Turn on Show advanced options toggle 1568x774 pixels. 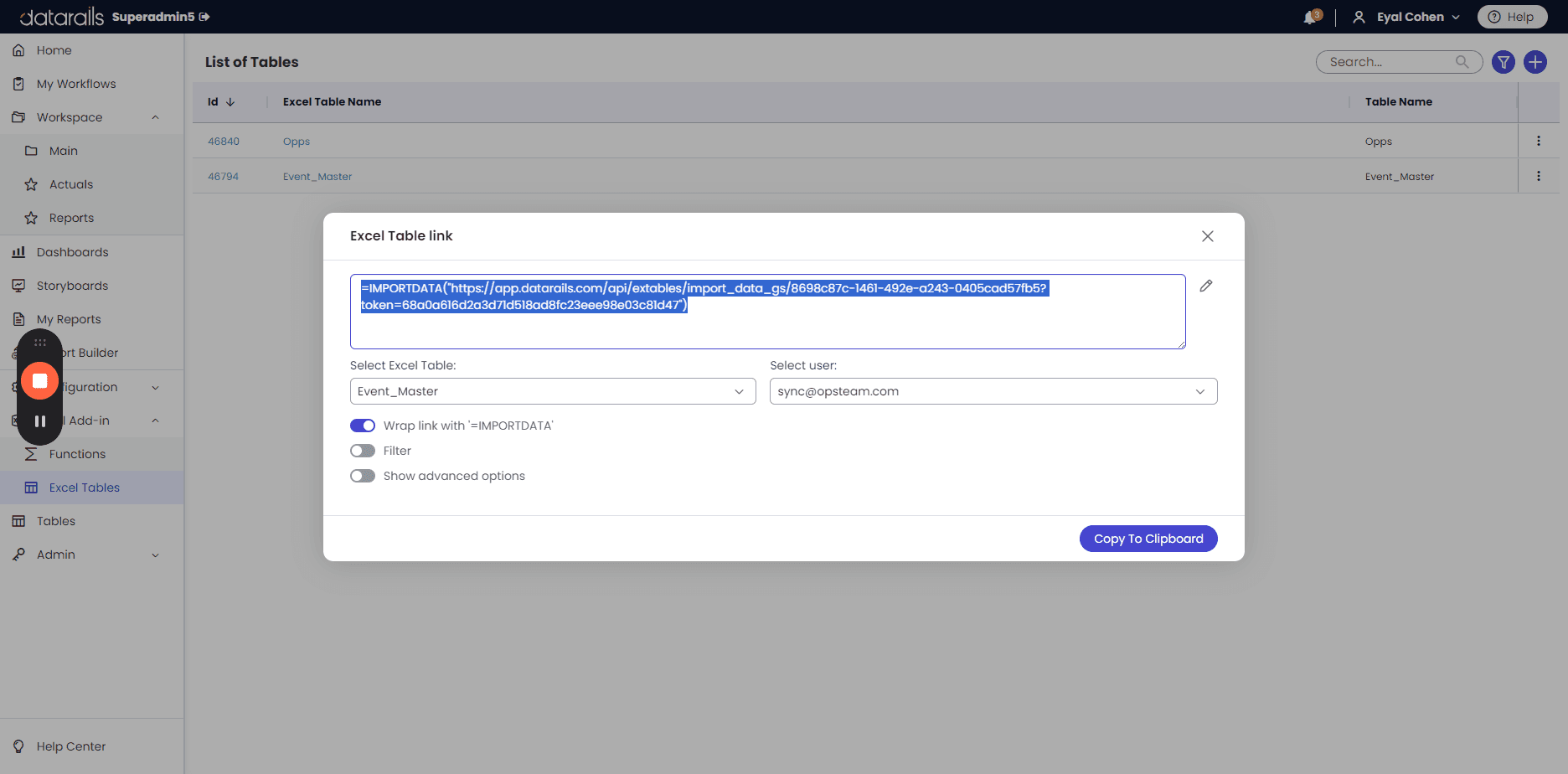(x=363, y=476)
